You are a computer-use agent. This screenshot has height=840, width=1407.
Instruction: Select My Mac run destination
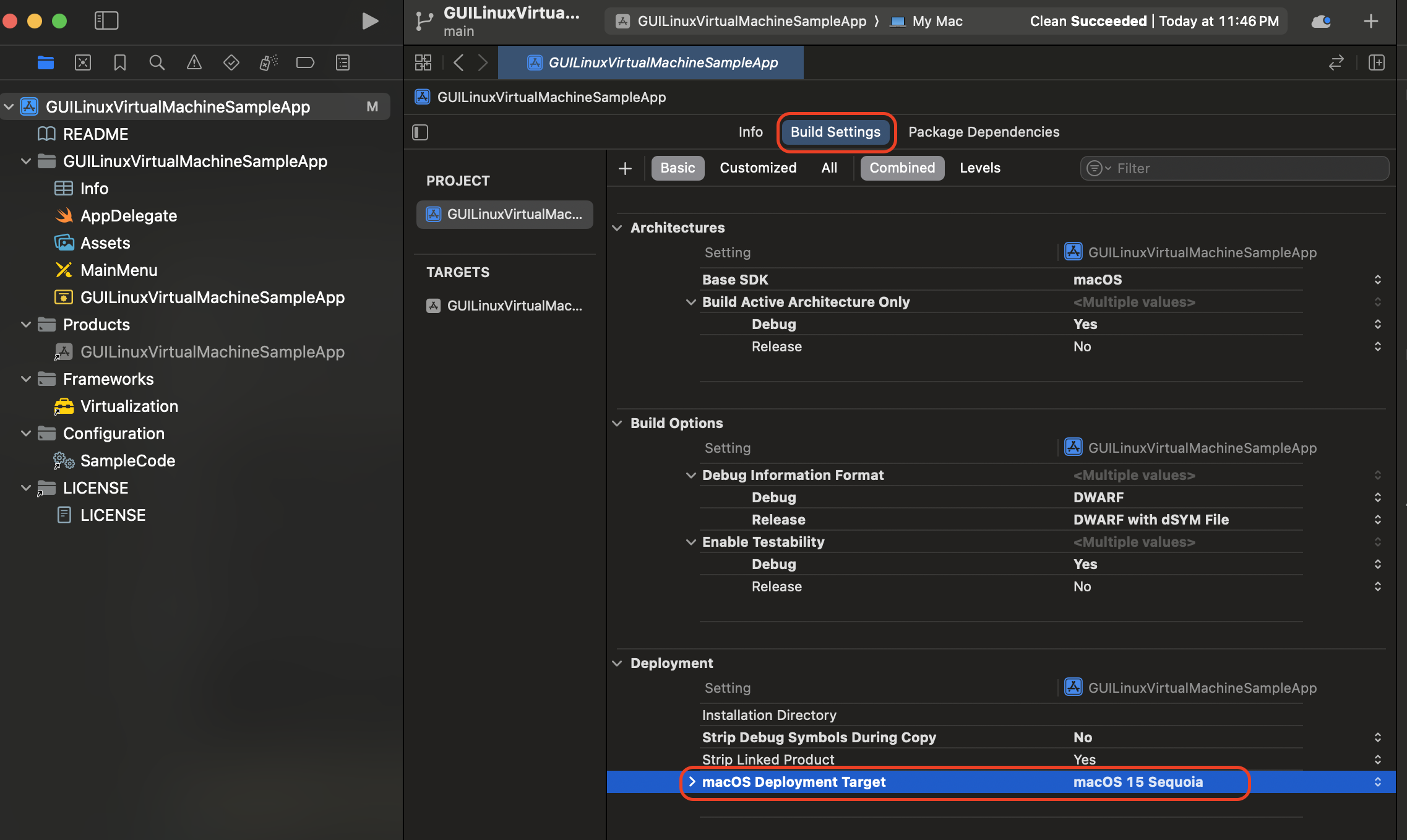pos(926,21)
